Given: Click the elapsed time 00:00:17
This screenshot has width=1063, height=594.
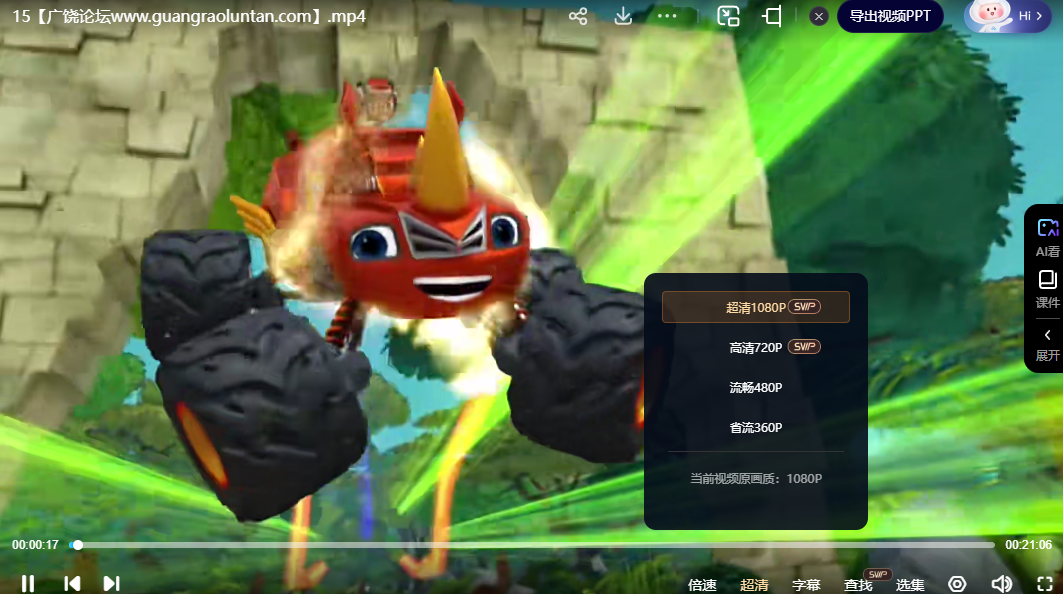Looking at the screenshot, I should [x=35, y=544].
